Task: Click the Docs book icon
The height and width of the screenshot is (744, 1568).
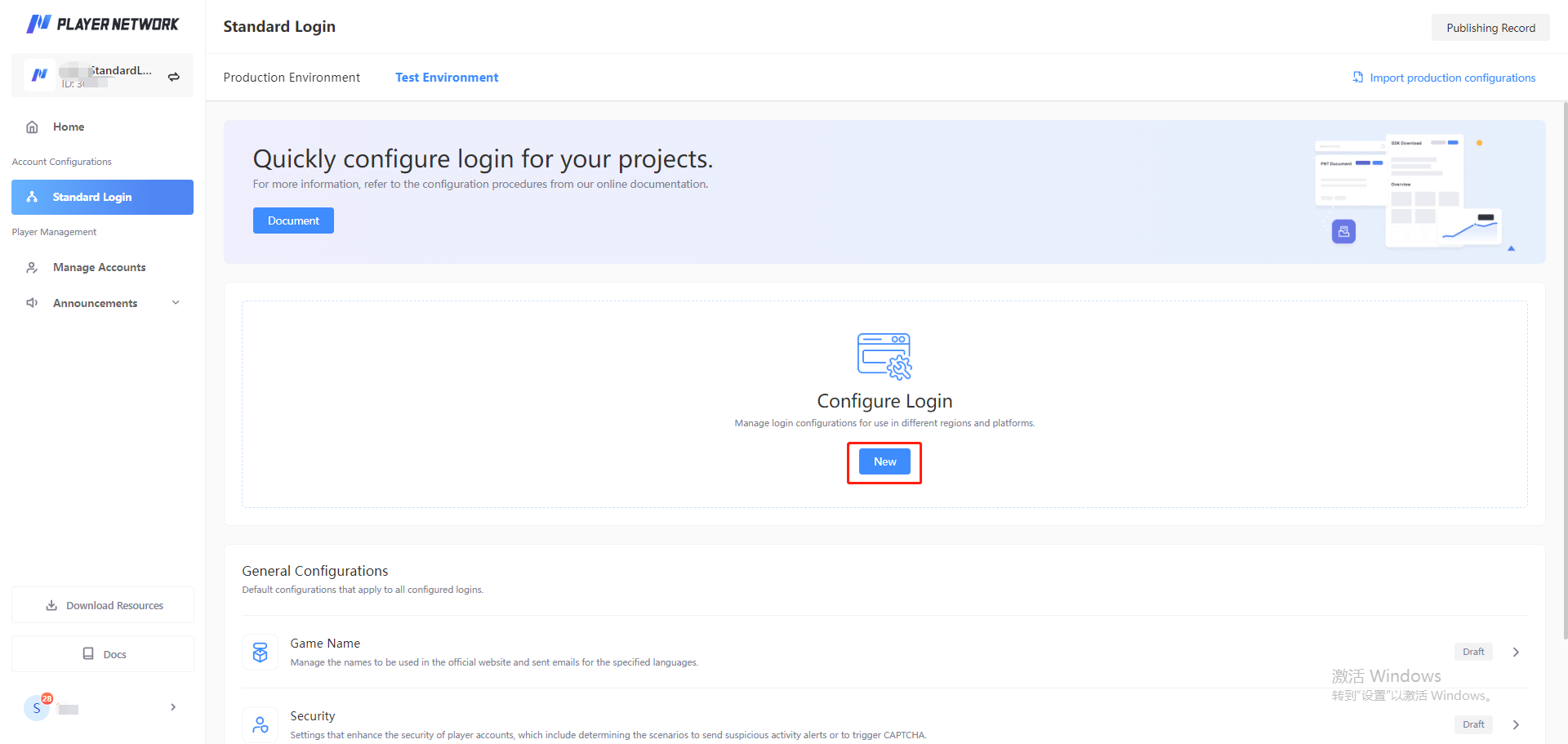Action: (88, 653)
